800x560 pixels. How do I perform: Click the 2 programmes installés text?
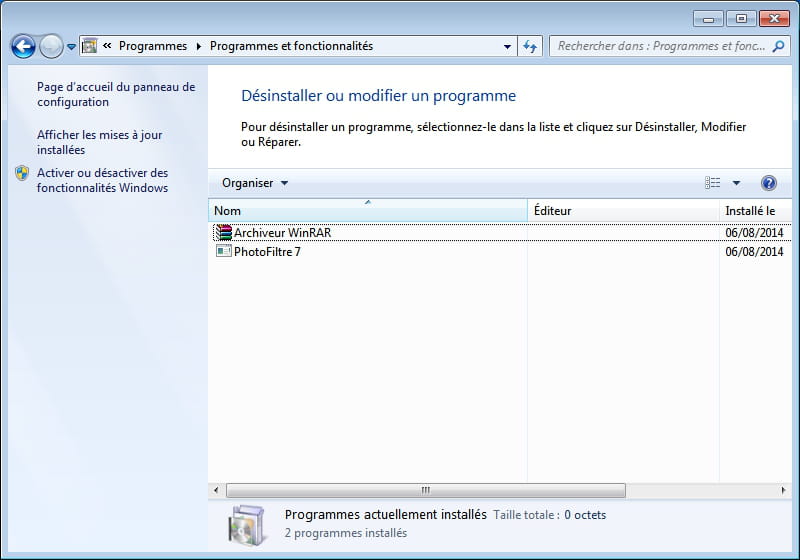point(346,533)
